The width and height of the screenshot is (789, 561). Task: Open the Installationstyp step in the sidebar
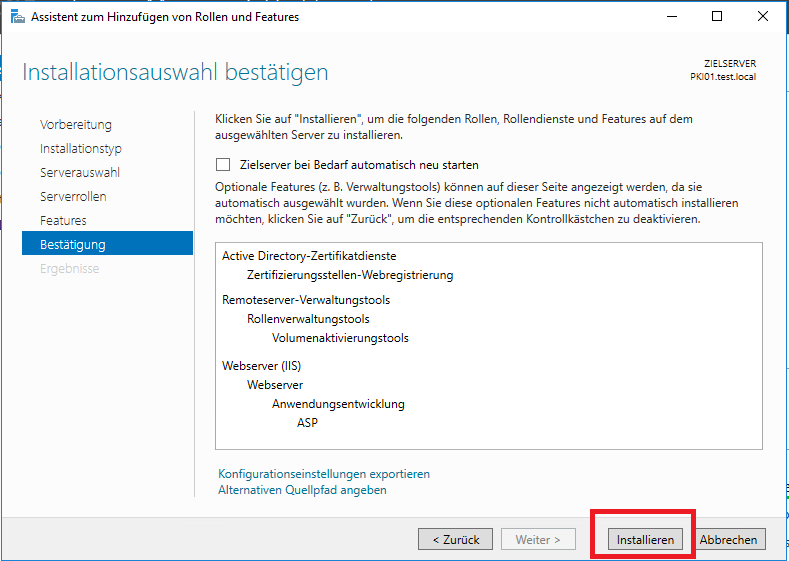click(x=81, y=149)
